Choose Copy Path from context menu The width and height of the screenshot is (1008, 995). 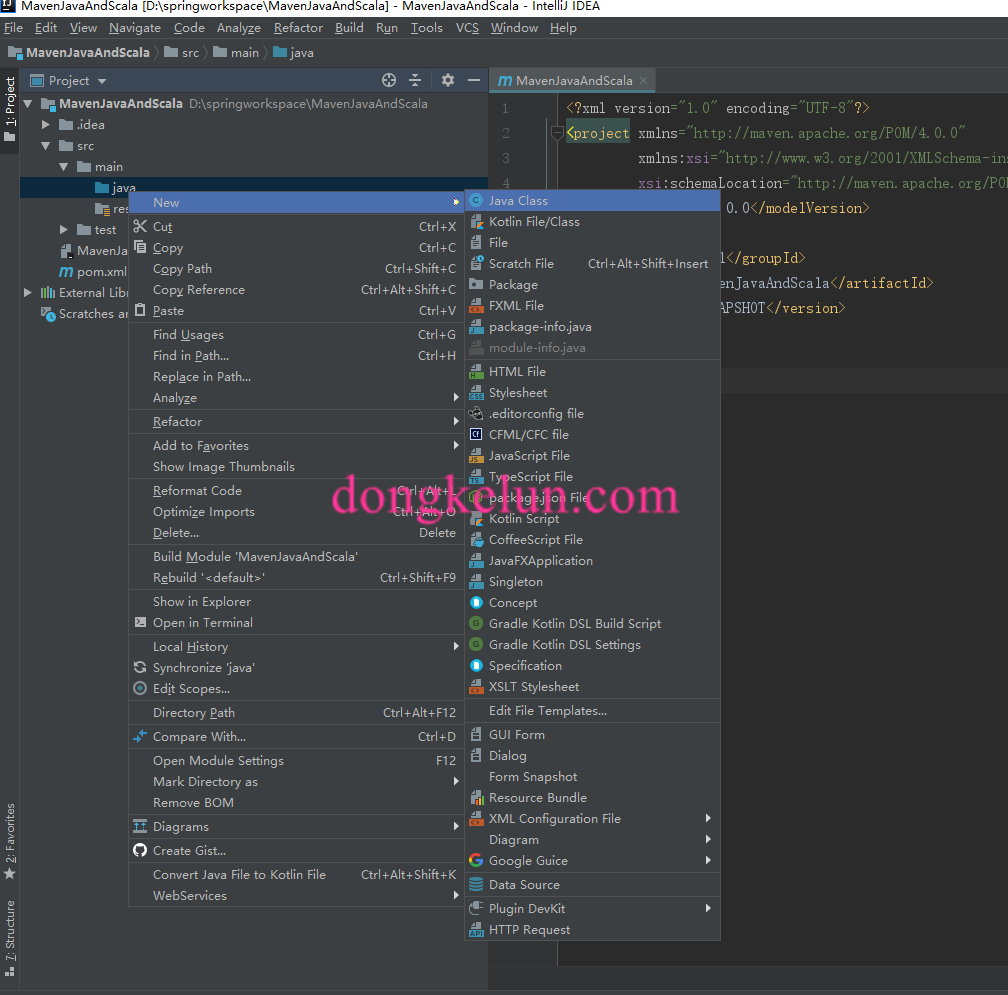click(296, 269)
